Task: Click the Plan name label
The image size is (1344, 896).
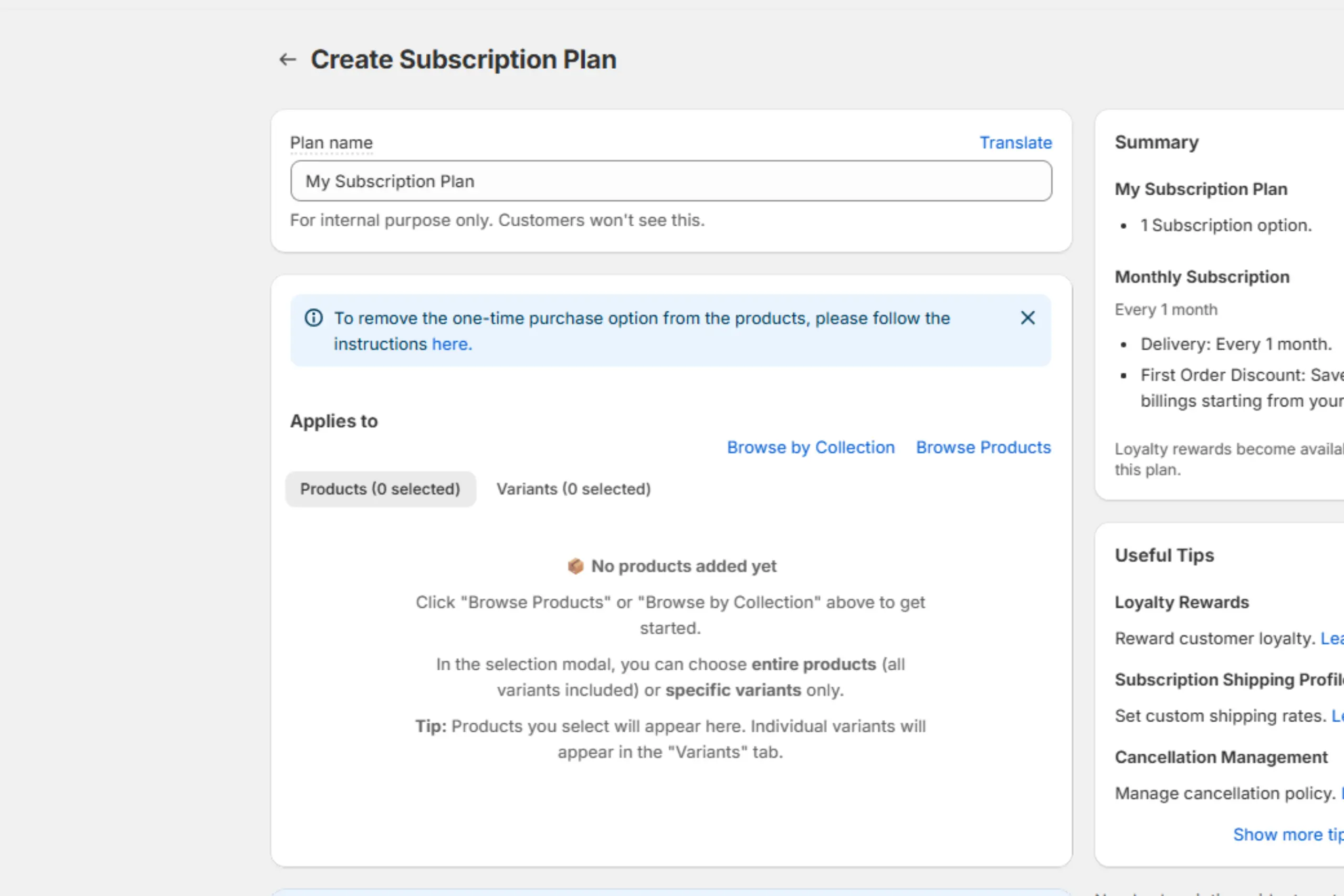Action: [331, 142]
